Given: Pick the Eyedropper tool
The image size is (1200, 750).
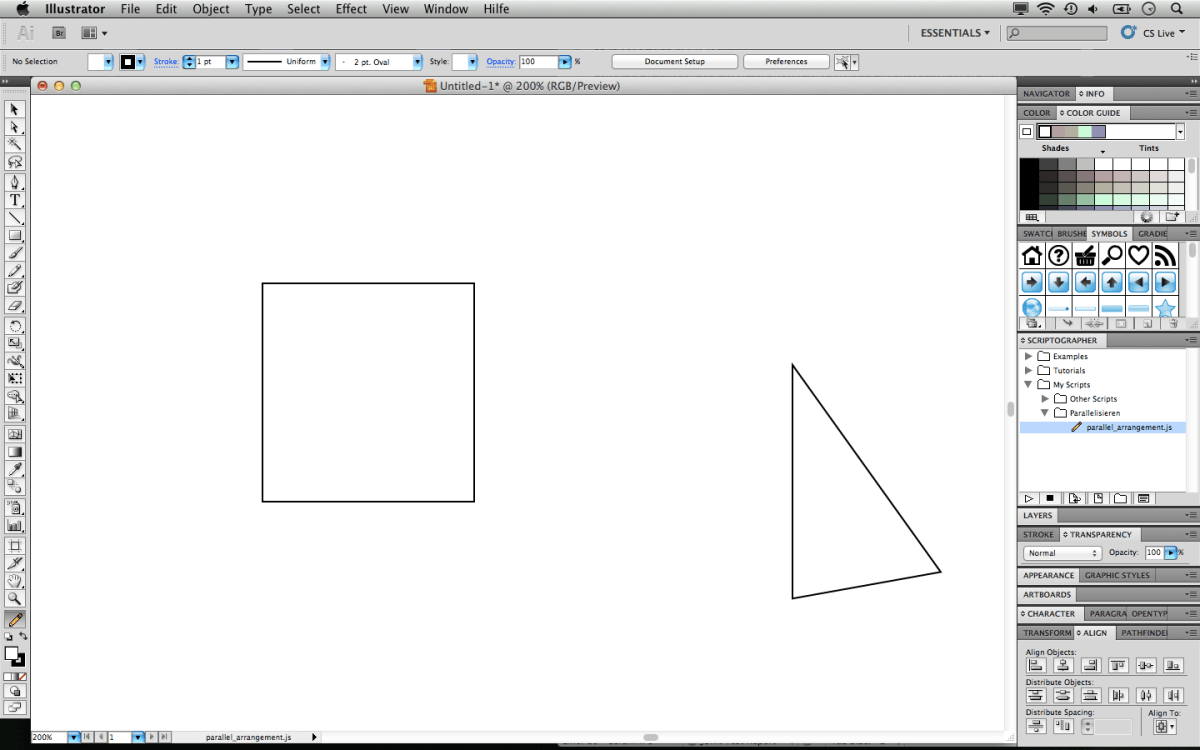Looking at the screenshot, I should point(15,470).
